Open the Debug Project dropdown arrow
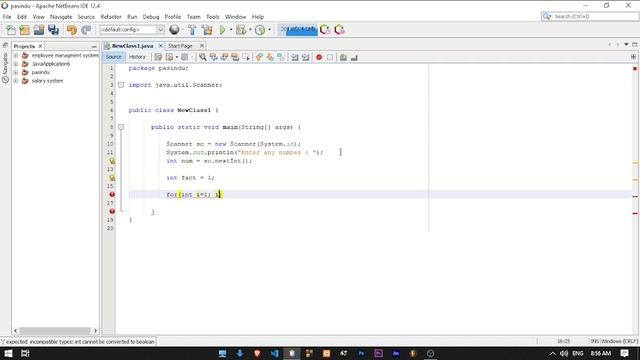The height and width of the screenshot is (360, 640). tap(250, 30)
